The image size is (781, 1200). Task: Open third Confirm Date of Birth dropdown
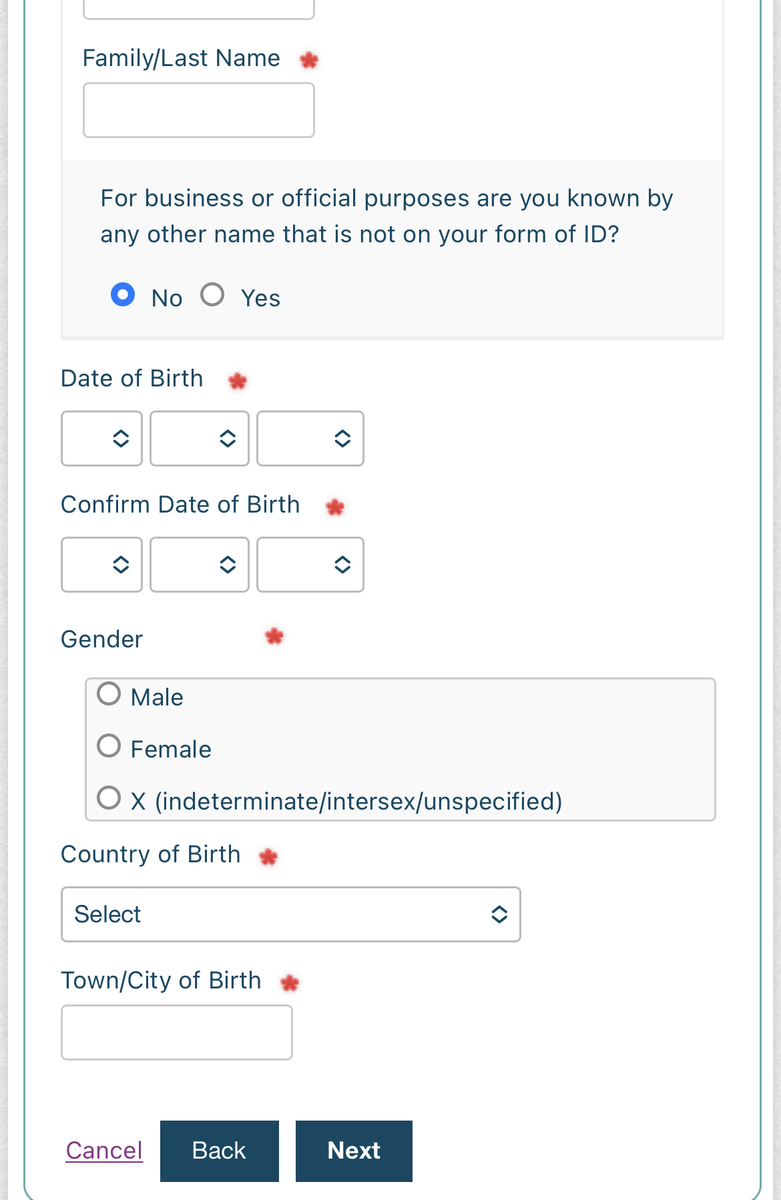click(310, 565)
